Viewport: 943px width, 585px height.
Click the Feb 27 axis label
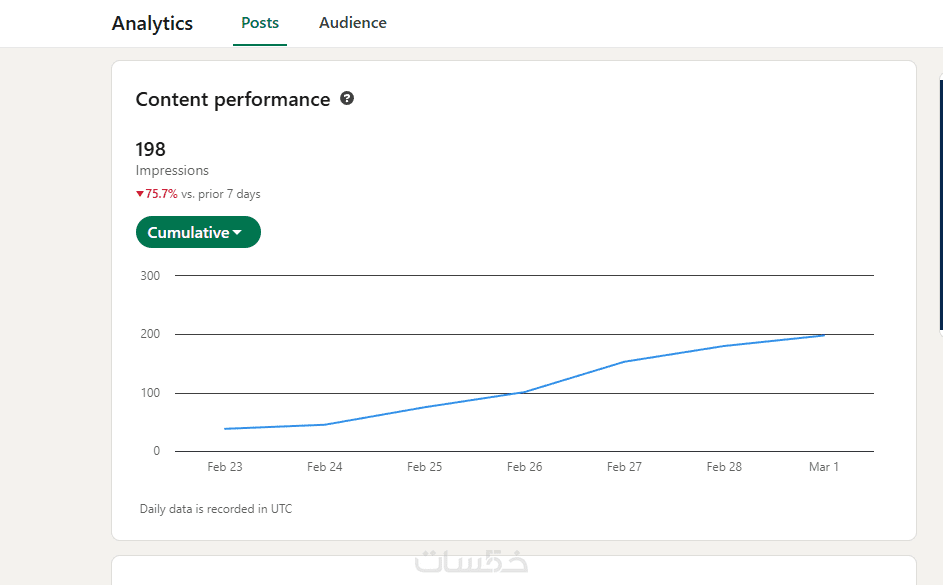point(624,467)
